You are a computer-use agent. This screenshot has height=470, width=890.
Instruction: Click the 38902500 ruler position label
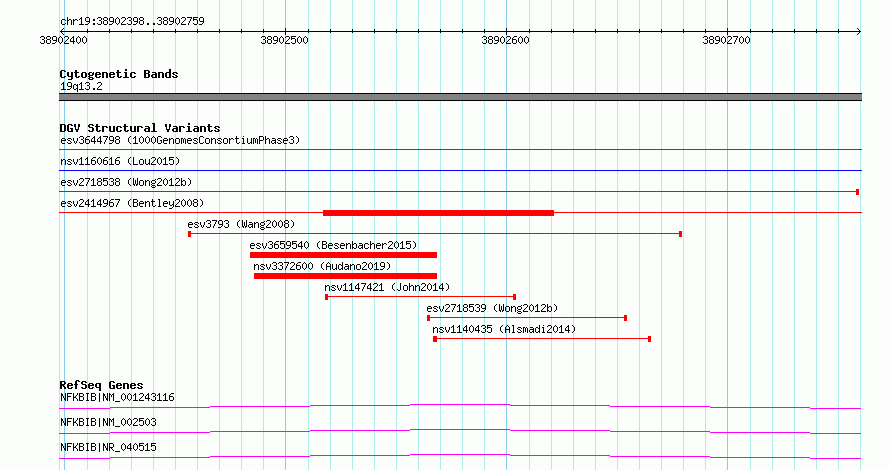[x=284, y=40]
